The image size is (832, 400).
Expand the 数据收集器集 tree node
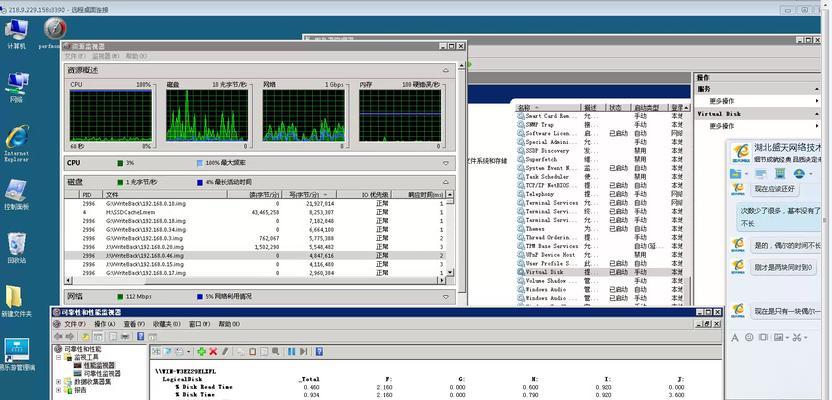[58, 381]
